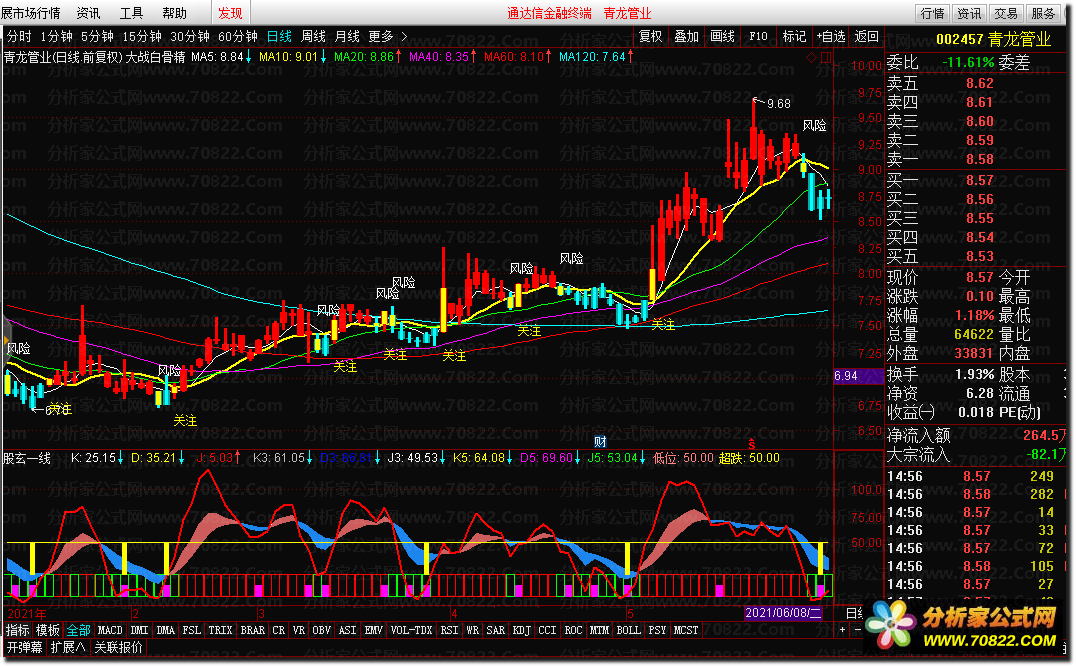Image resolution: width=1076 pixels, height=666 pixels.
Task: Click the 服务 service button
Action: coord(1043,13)
